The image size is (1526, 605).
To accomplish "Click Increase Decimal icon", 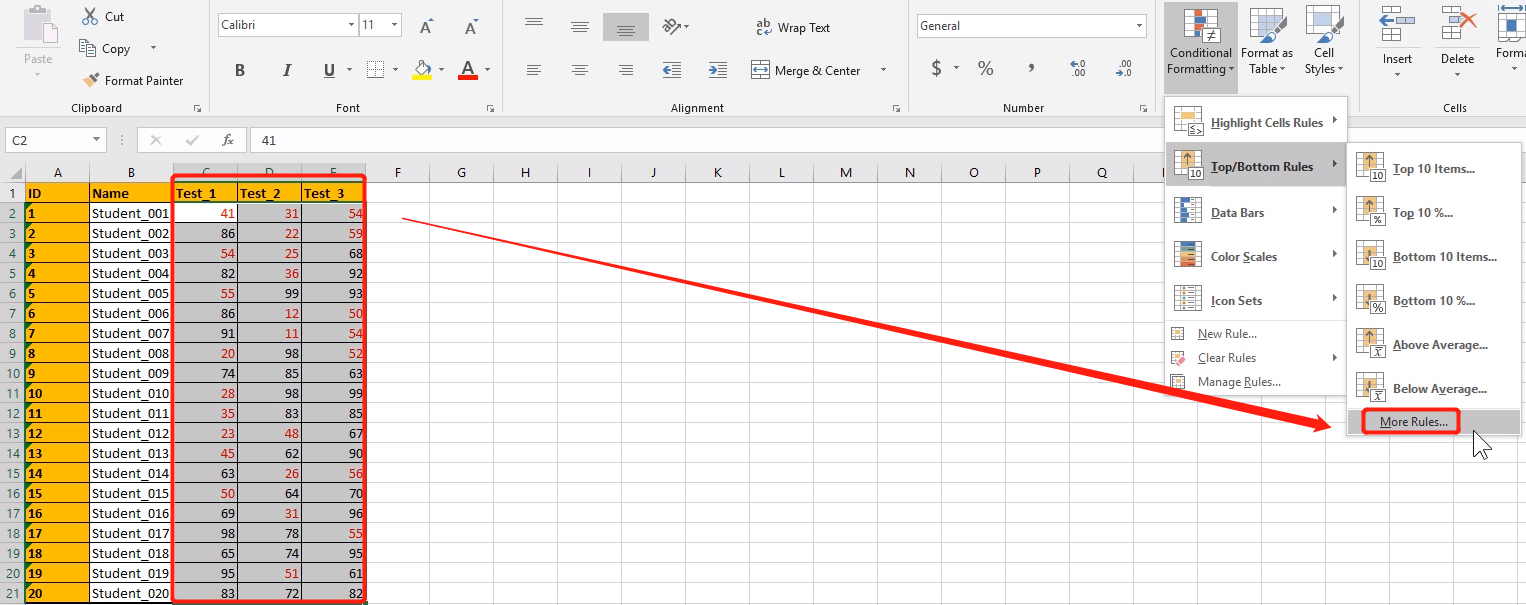I will pos(1078,68).
